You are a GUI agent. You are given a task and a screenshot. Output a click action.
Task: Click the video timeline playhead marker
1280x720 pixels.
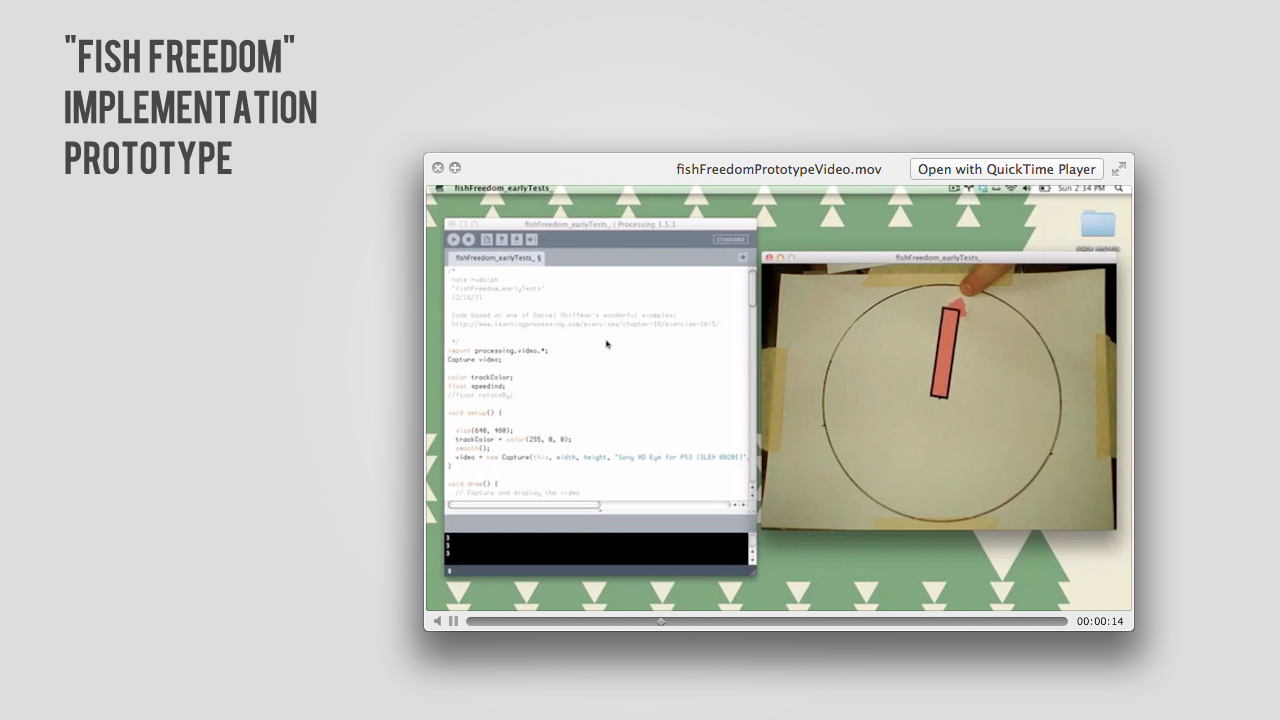[x=660, y=621]
